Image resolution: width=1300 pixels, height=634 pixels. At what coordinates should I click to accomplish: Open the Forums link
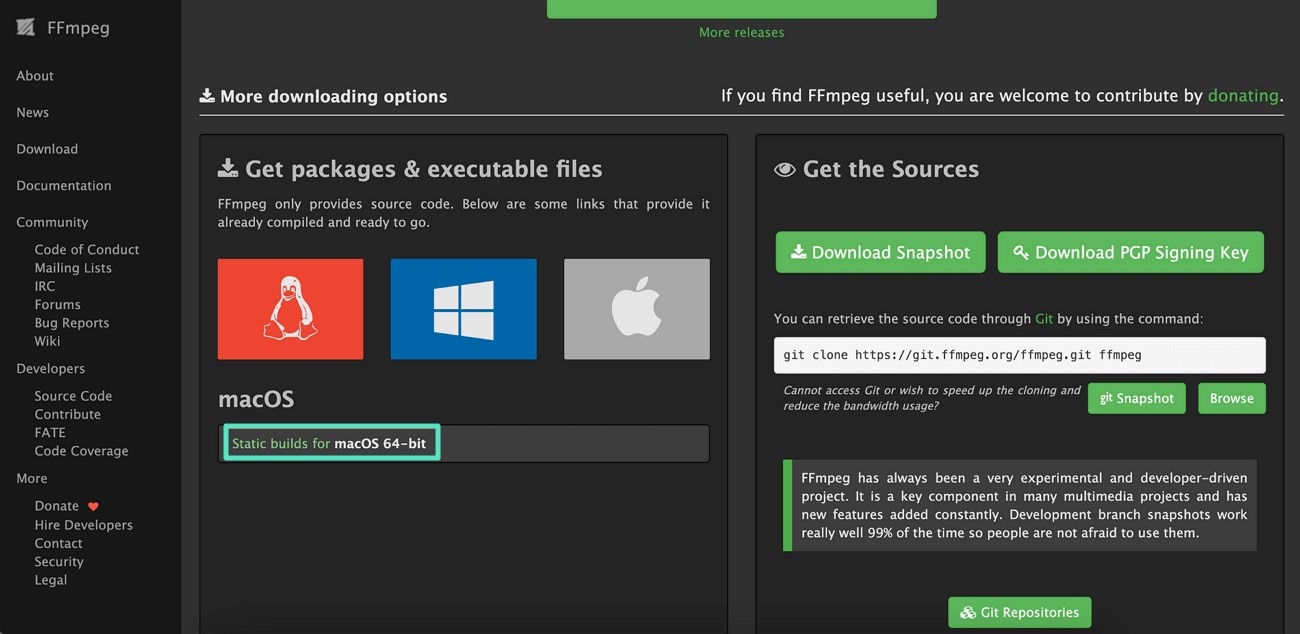[x=58, y=305]
